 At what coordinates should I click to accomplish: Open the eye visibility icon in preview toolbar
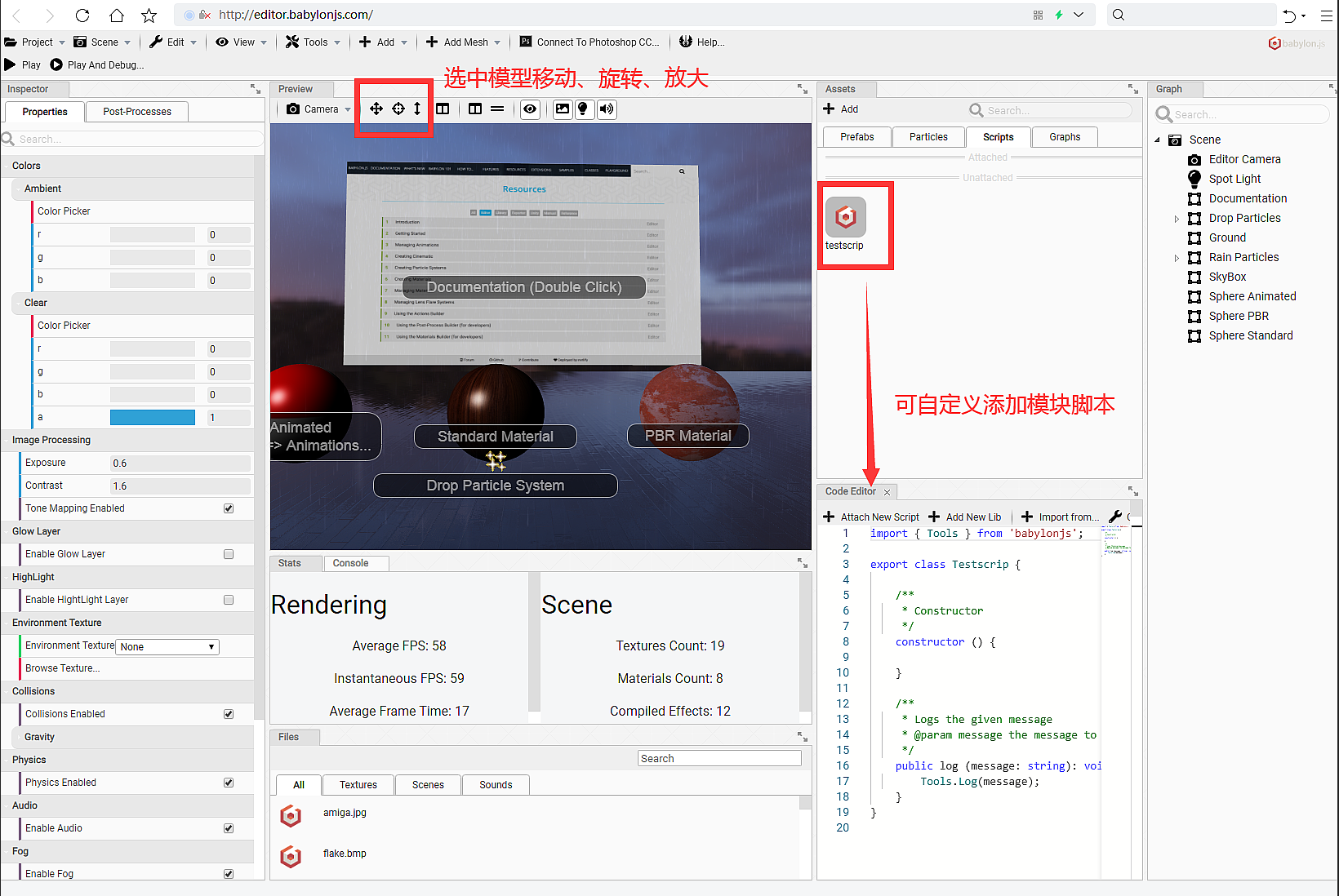click(530, 109)
